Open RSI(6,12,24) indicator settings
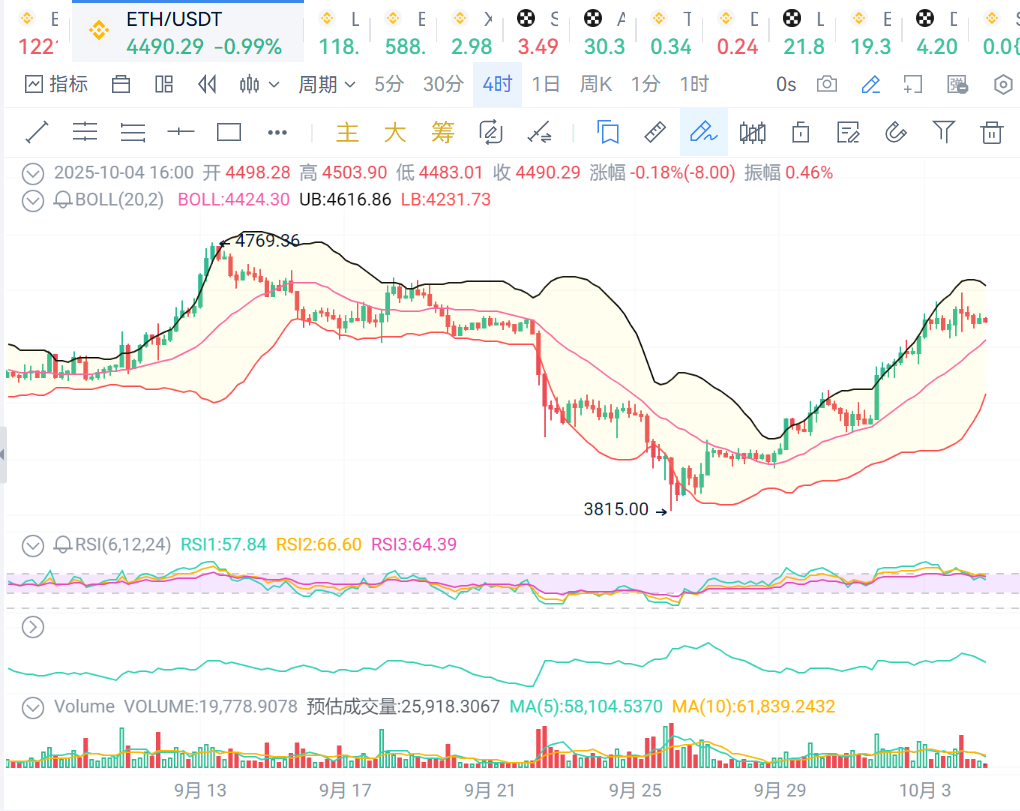Image resolution: width=1020 pixels, height=811 pixels. point(123,544)
